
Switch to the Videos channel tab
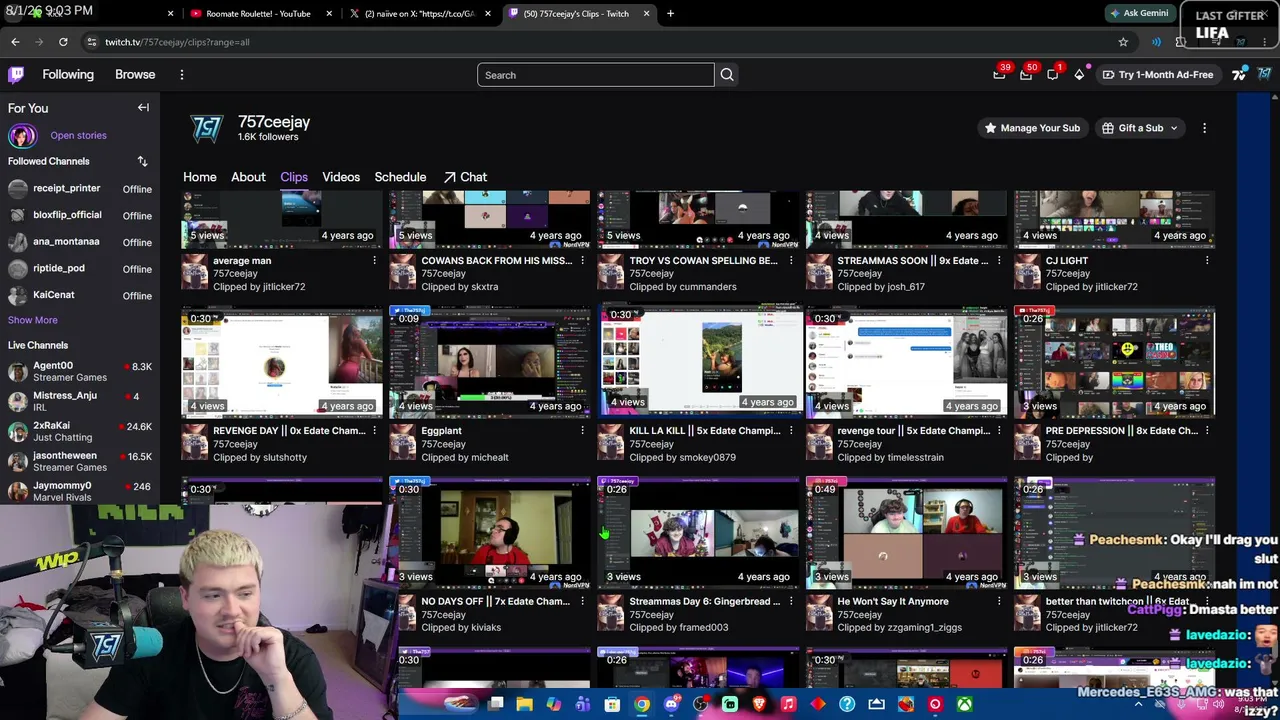341,177
